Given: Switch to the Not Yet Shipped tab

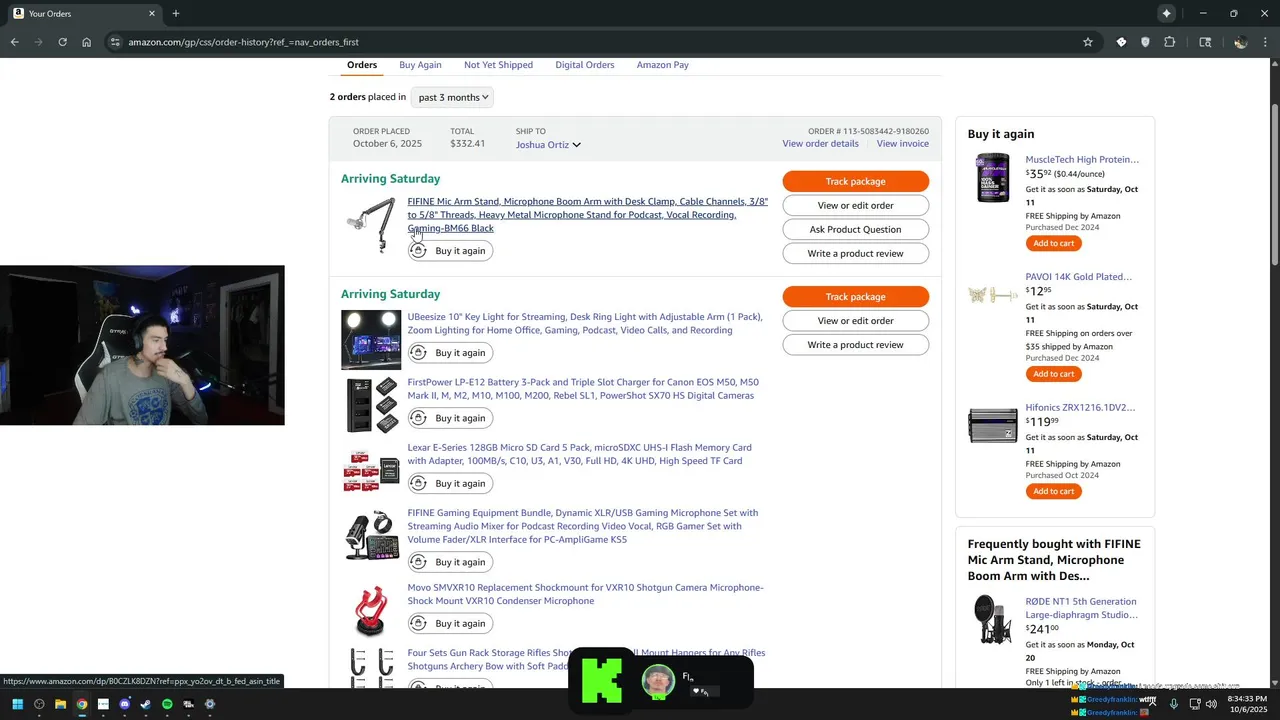Looking at the screenshot, I should 498,65.
